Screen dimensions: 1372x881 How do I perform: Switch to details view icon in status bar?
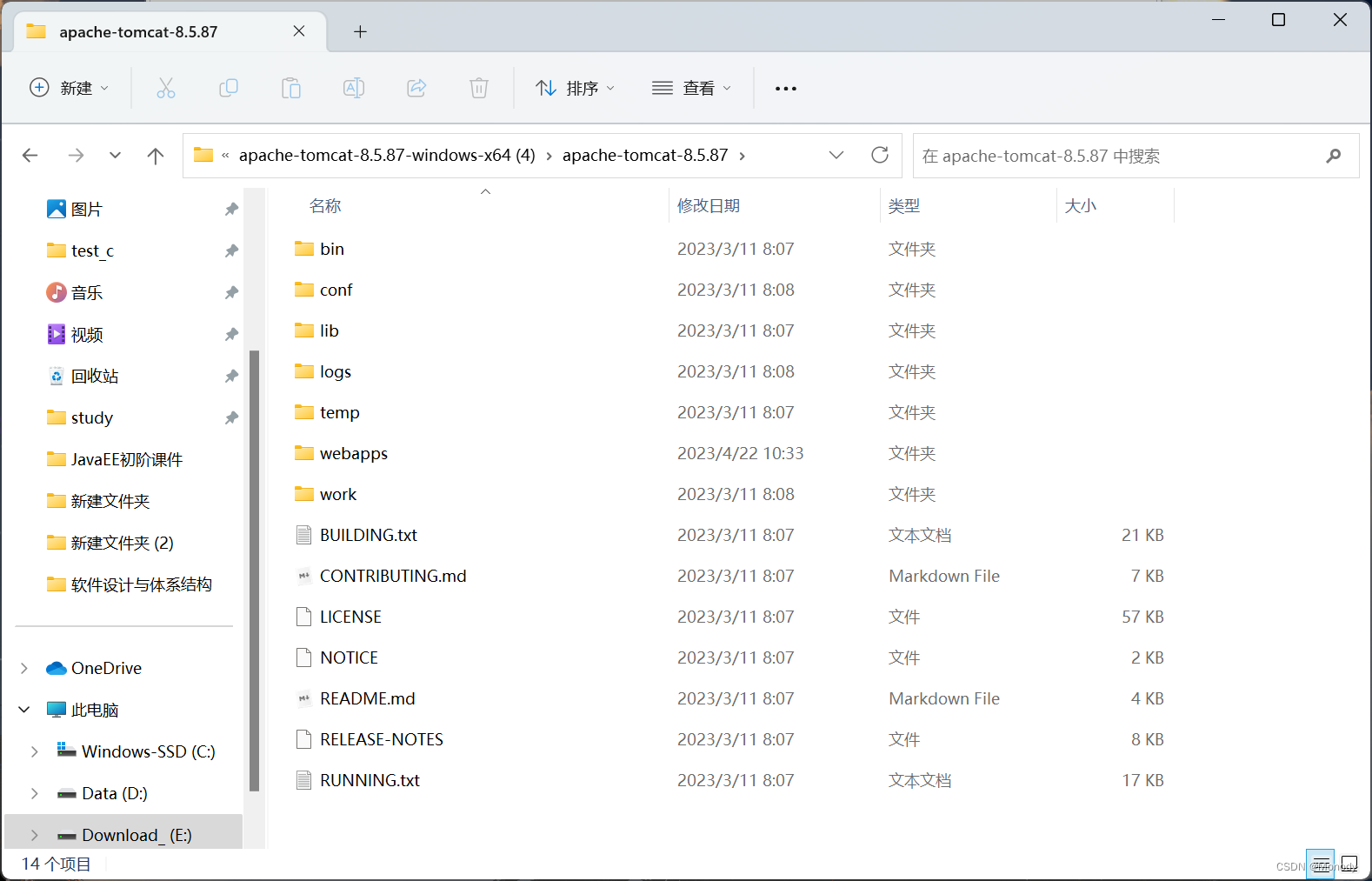click(1320, 864)
